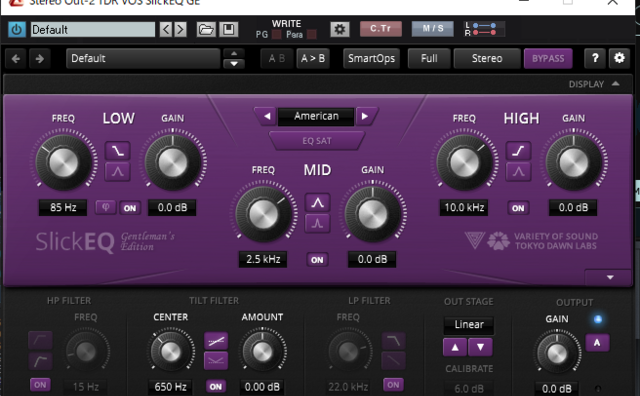Select HP filter gentle slope icon

click(x=40, y=340)
